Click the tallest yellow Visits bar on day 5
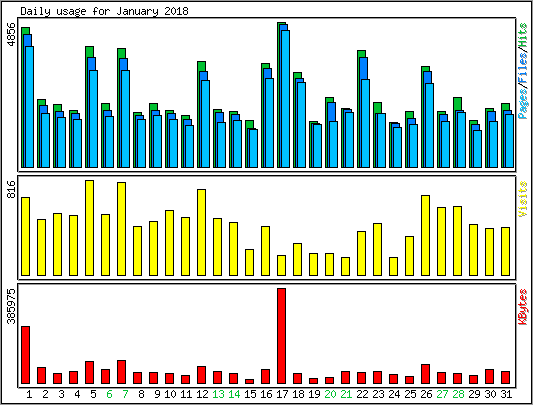Screen dimensions: 533x405 tap(89, 228)
